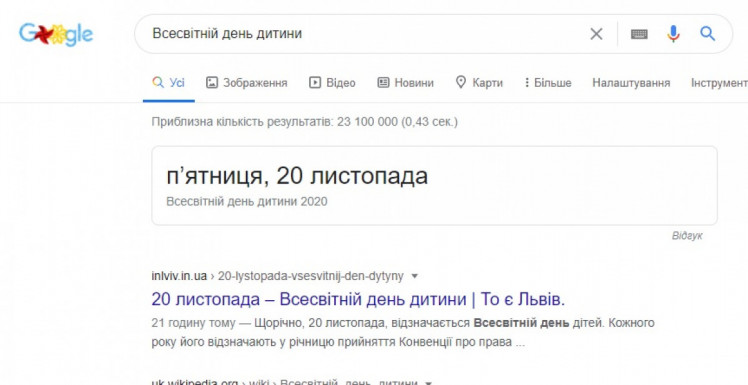
Task: Open the on-screen keyboard icon
Action: pyautogui.click(x=639, y=34)
